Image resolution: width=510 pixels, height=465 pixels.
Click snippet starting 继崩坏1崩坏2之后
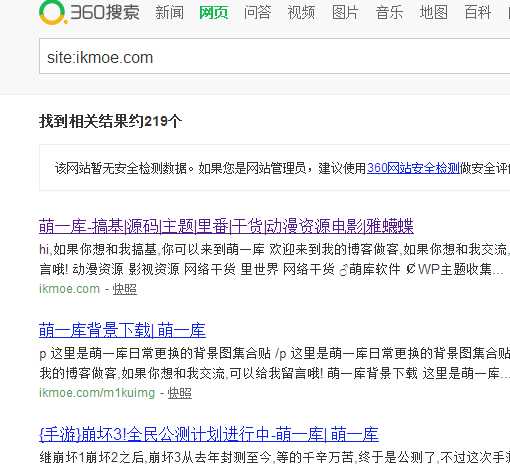274,457
